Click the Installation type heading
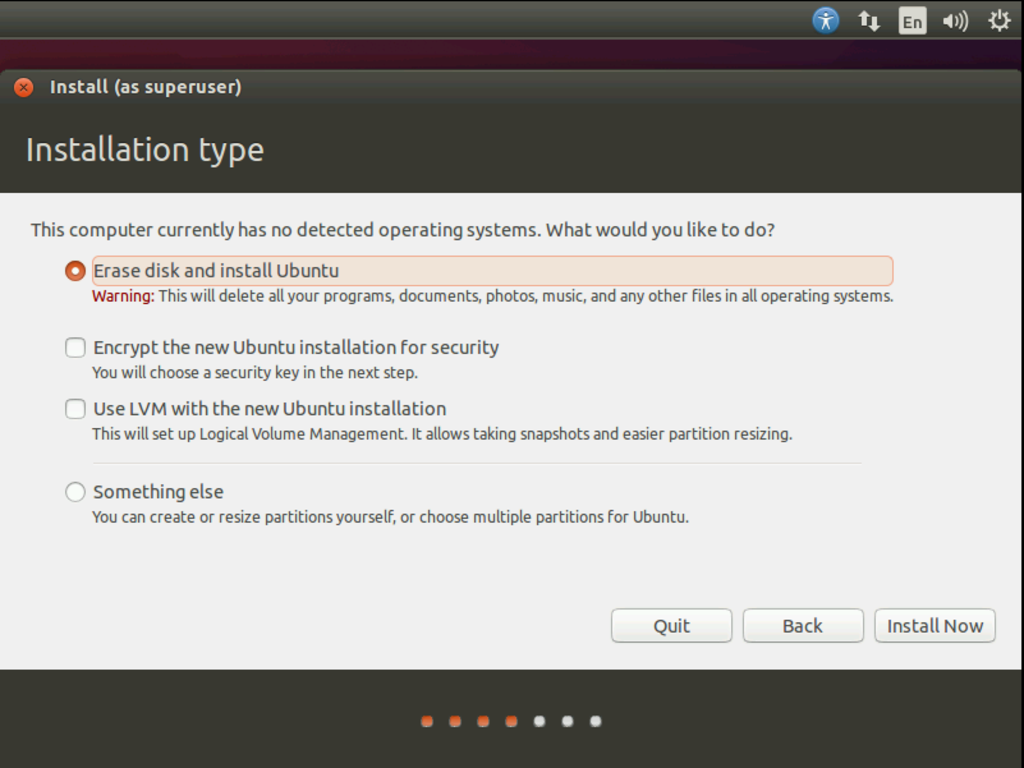The image size is (1024, 768). tap(145, 150)
